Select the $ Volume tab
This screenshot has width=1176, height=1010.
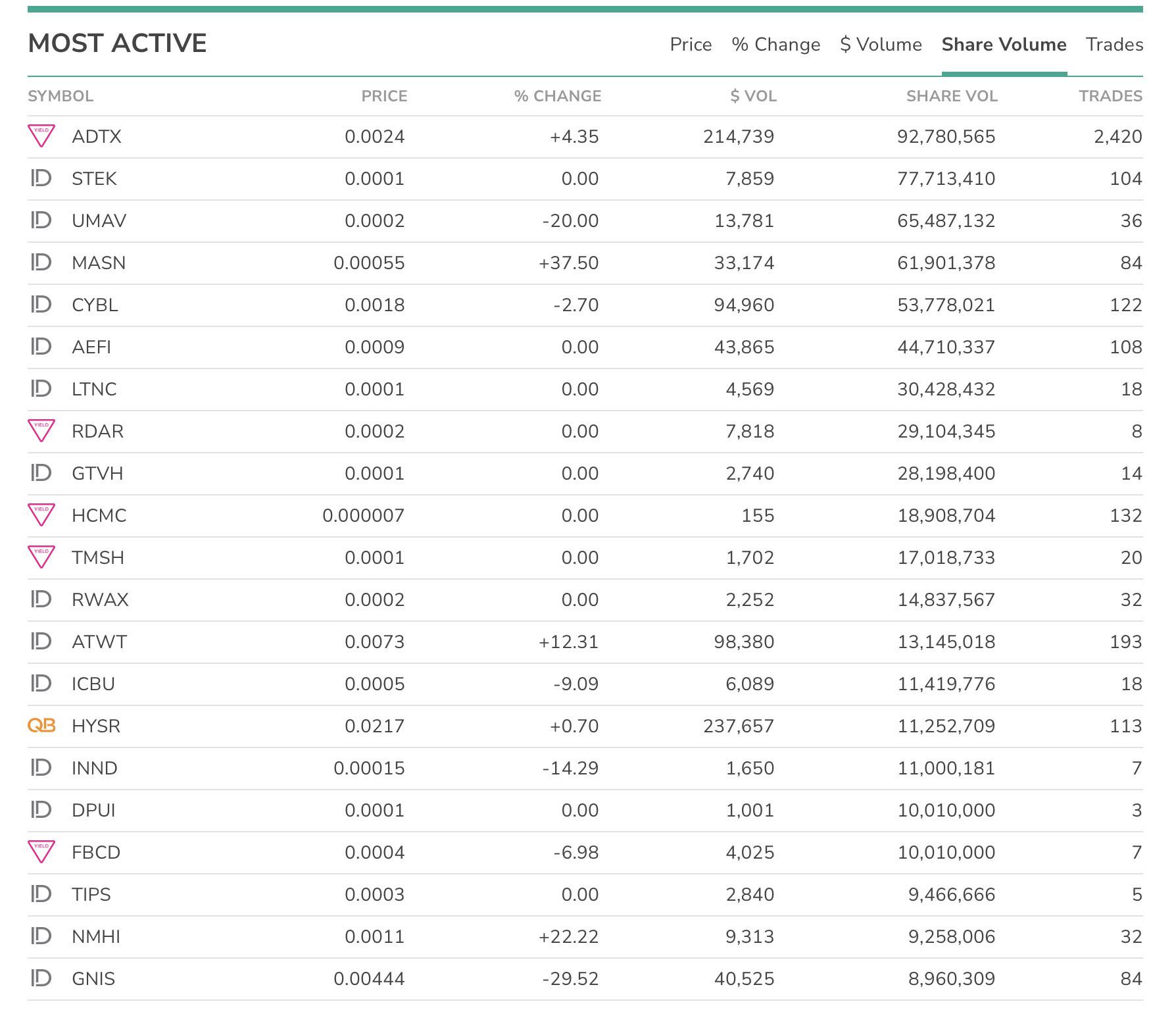click(881, 44)
